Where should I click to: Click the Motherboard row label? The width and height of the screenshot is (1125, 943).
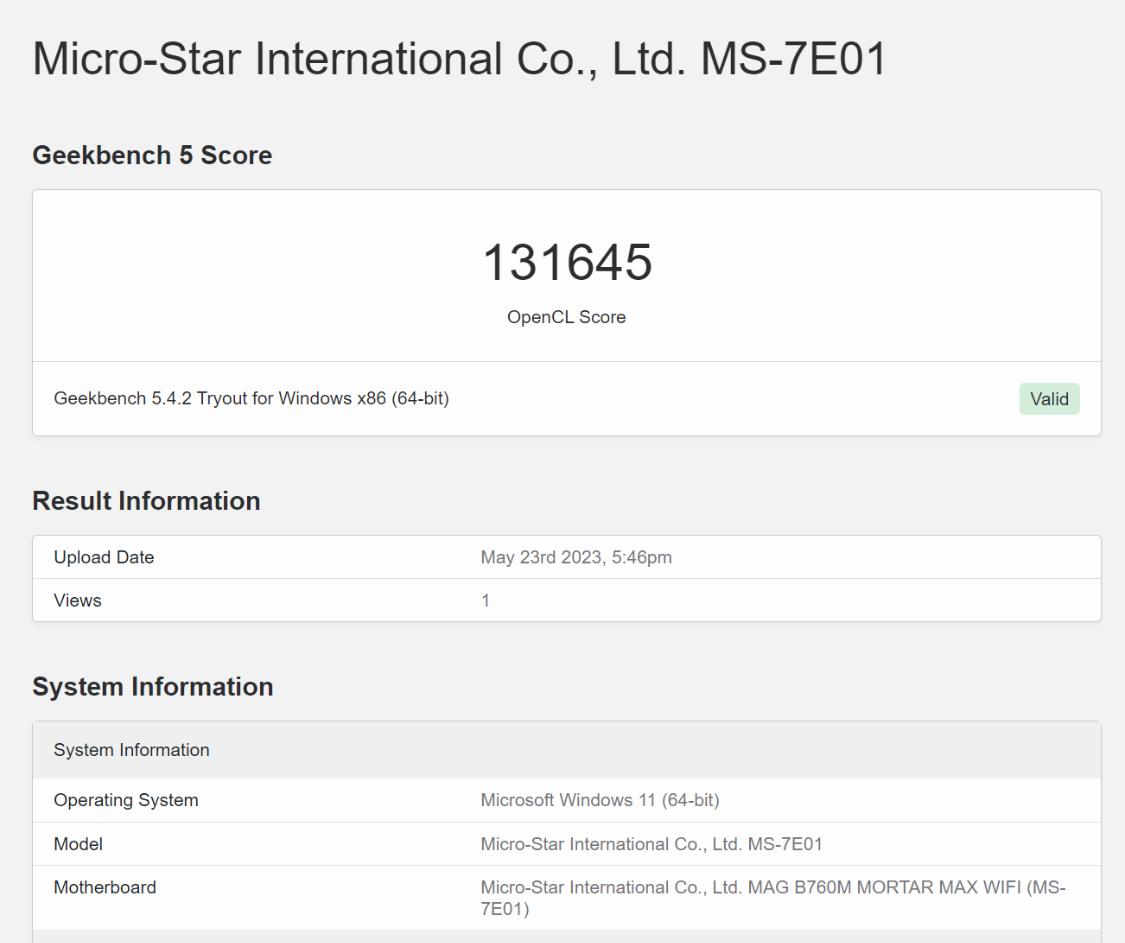104,887
